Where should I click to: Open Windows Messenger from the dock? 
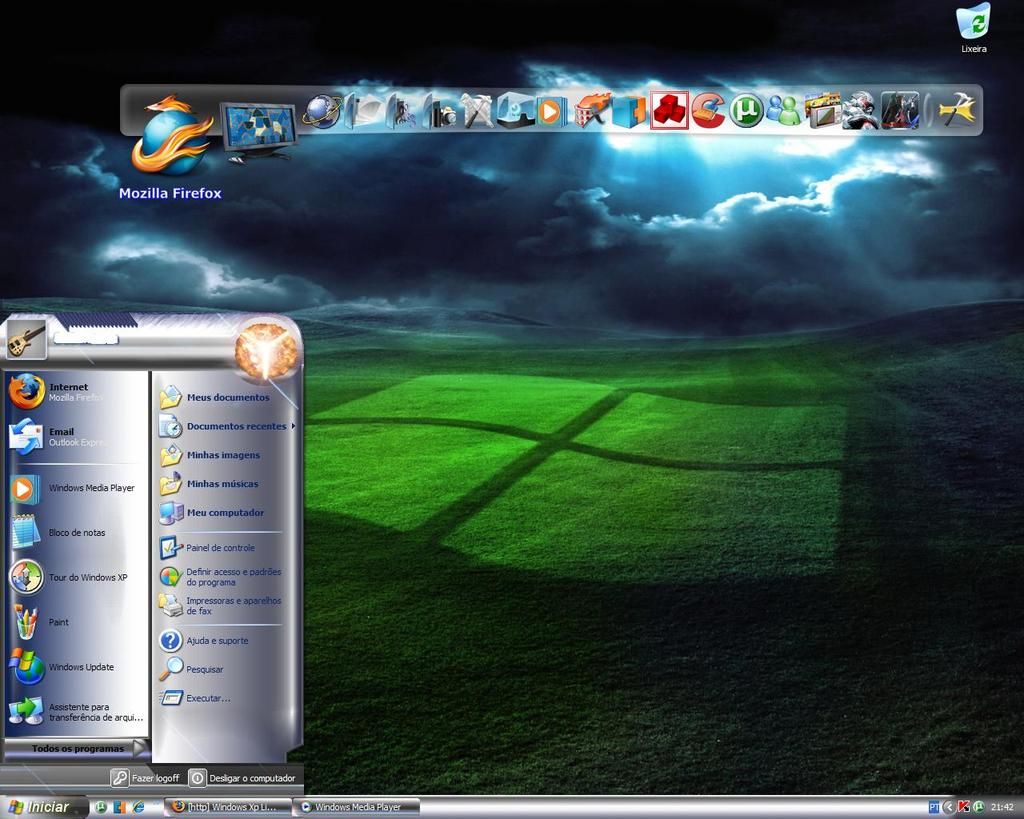(x=783, y=110)
